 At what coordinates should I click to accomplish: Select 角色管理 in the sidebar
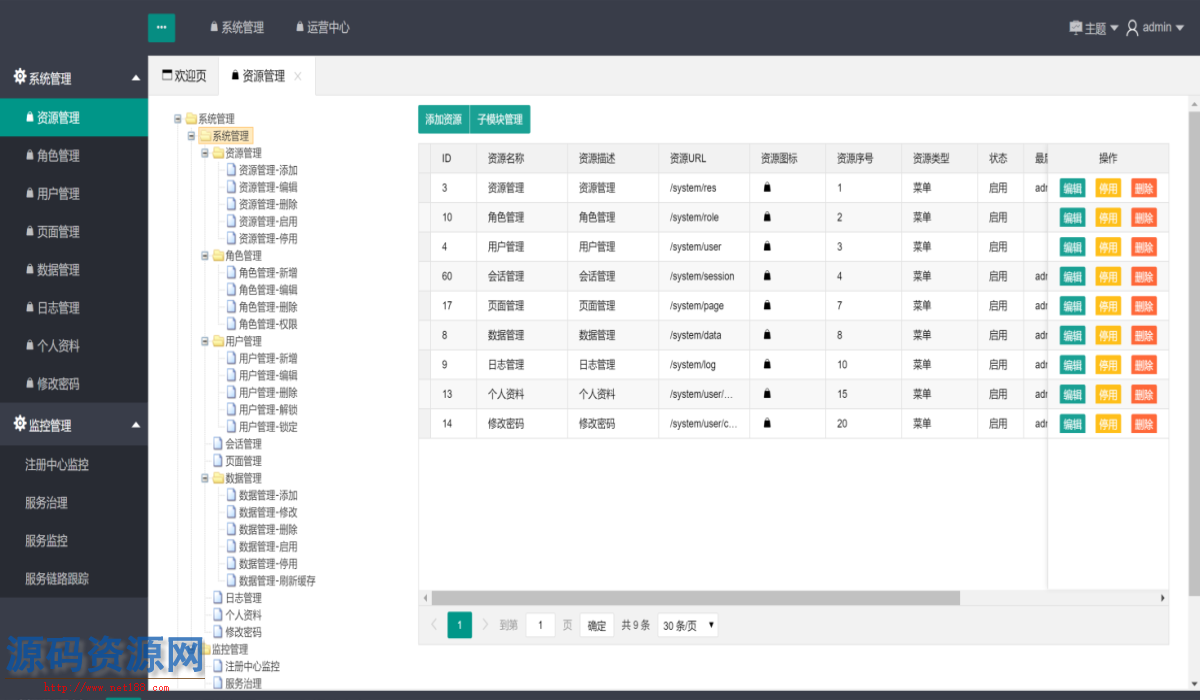coord(74,155)
